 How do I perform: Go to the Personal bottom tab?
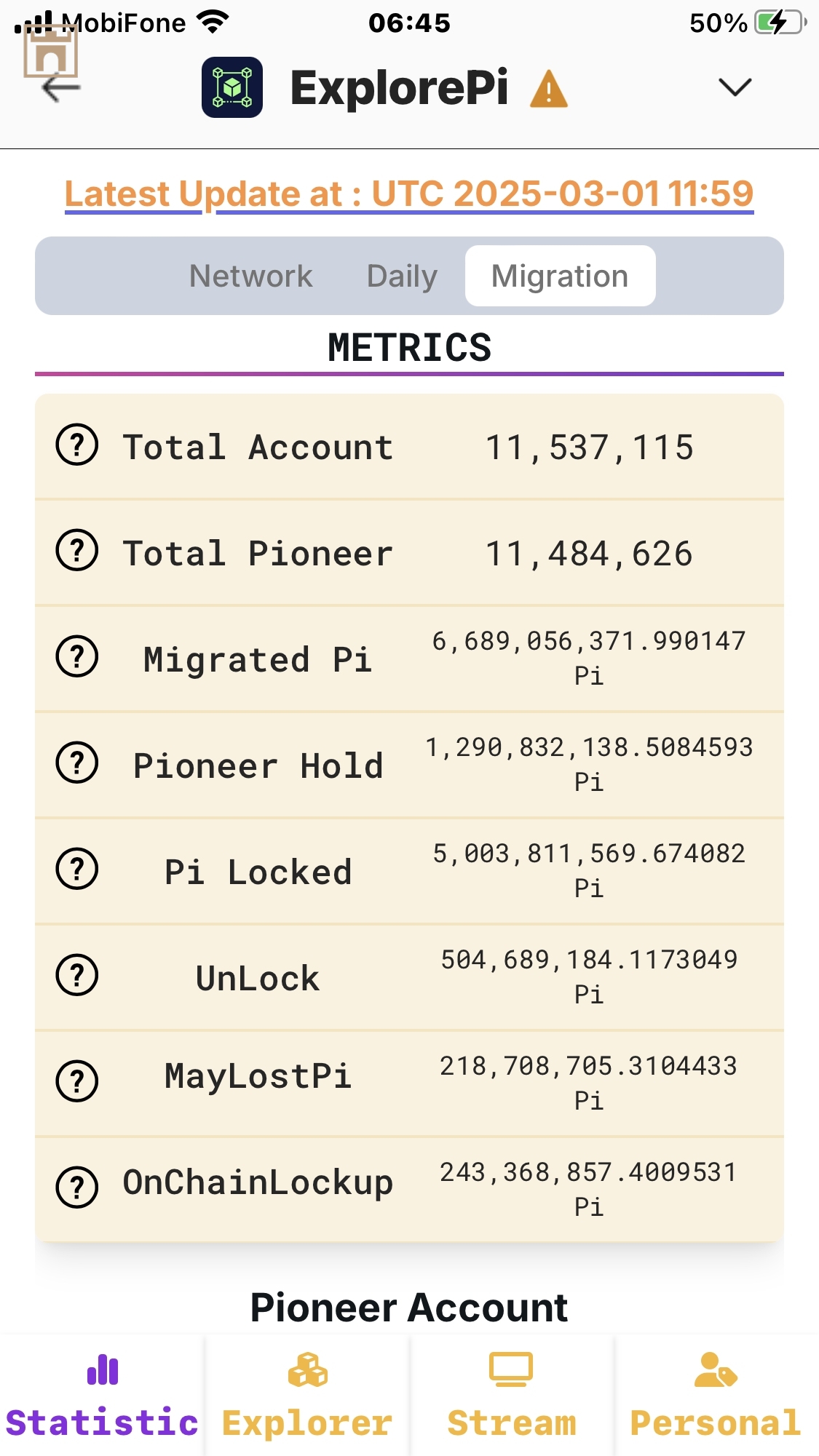(716, 1396)
